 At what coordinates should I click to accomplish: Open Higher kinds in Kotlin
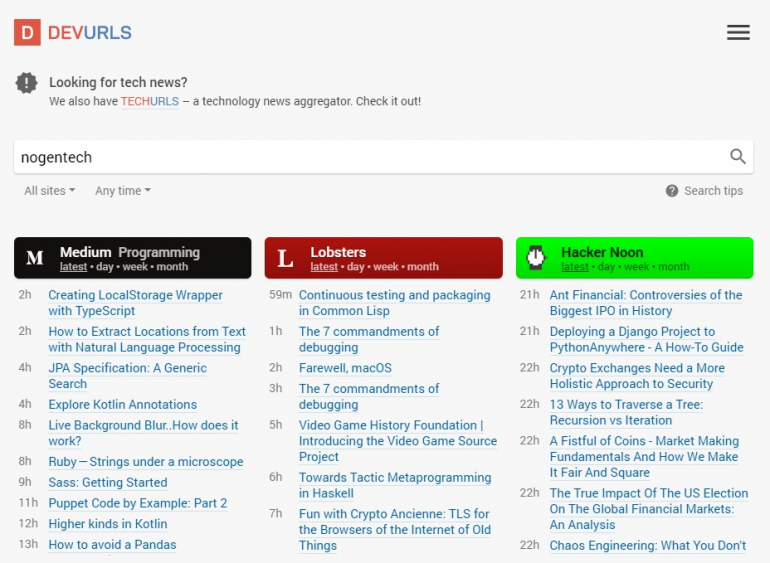point(108,524)
